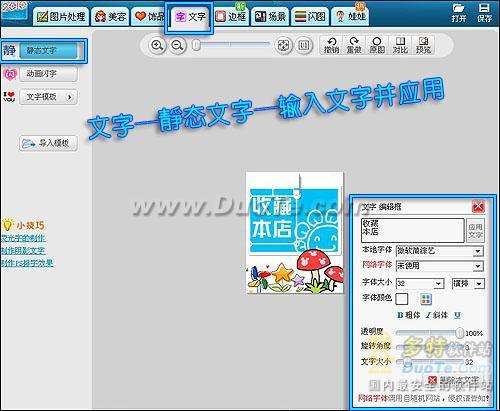
Task: Open the 对比 compare view icon
Action: point(400,45)
